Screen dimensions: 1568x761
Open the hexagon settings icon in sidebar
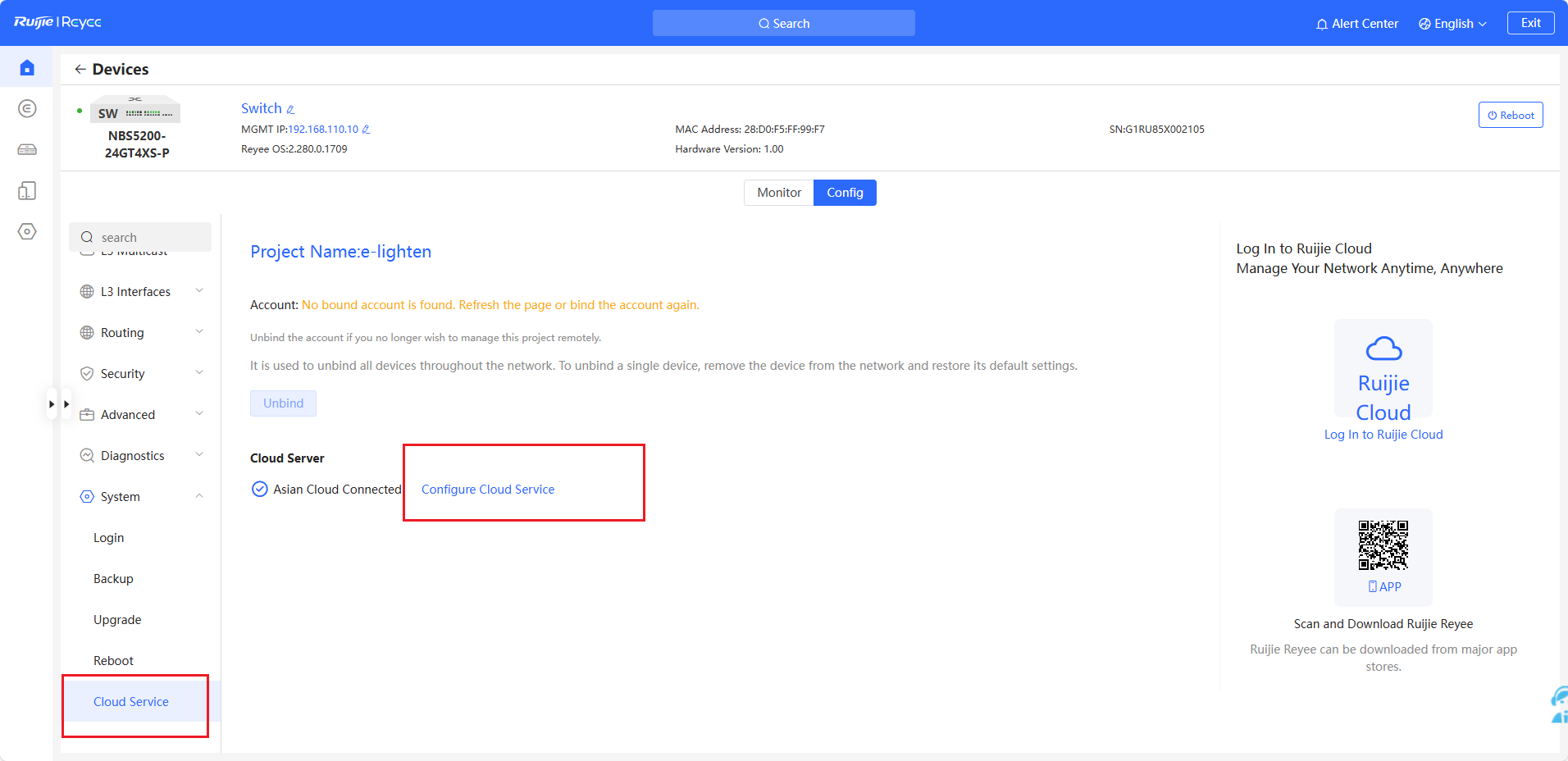click(x=27, y=231)
